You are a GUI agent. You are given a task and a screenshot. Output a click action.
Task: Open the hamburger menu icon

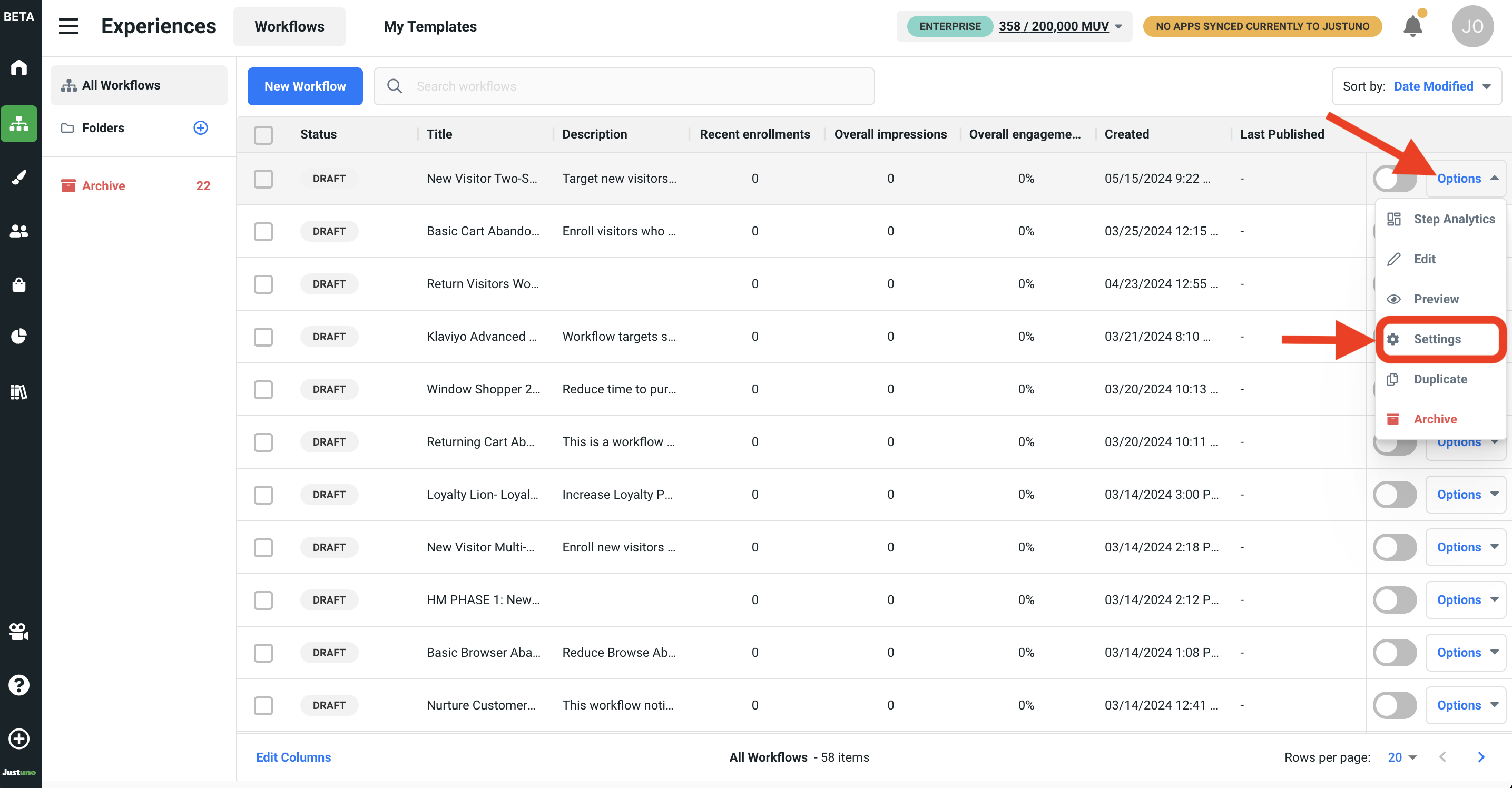click(68, 26)
